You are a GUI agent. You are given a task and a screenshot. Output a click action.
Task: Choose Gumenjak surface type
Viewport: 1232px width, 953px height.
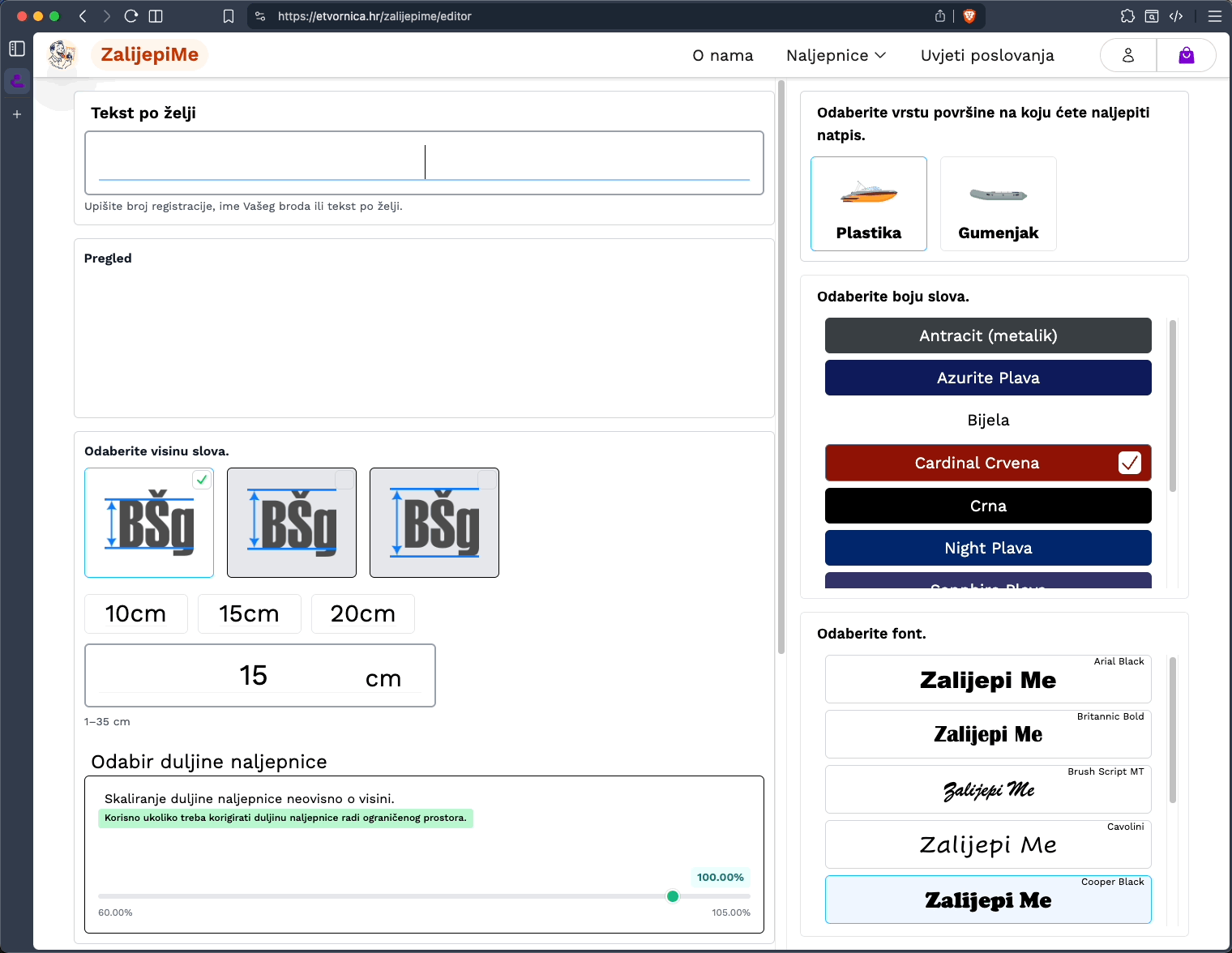[998, 204]
